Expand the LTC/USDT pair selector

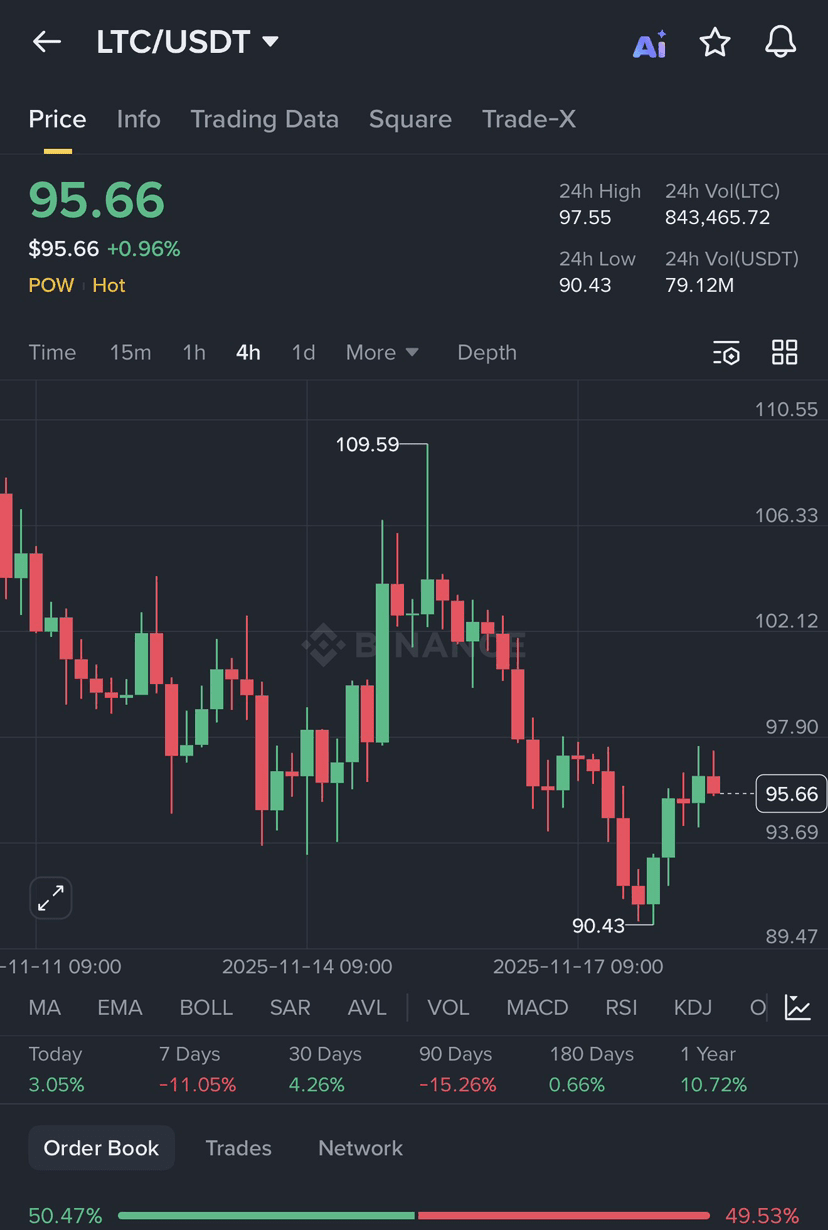pyautogui.click(x=188, y=42)
